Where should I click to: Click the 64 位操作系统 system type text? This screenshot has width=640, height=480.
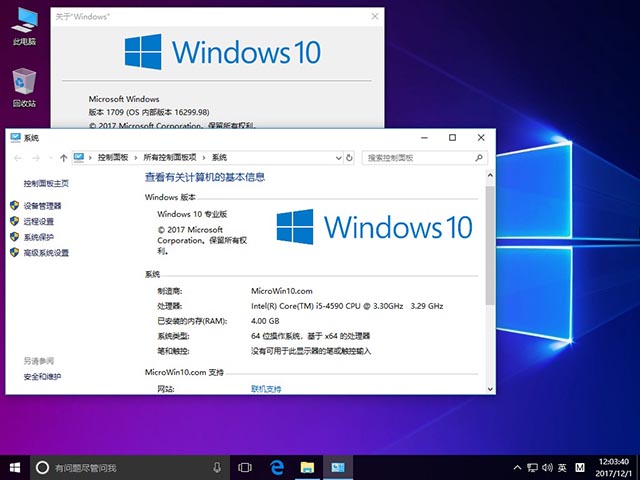[310, 336]
